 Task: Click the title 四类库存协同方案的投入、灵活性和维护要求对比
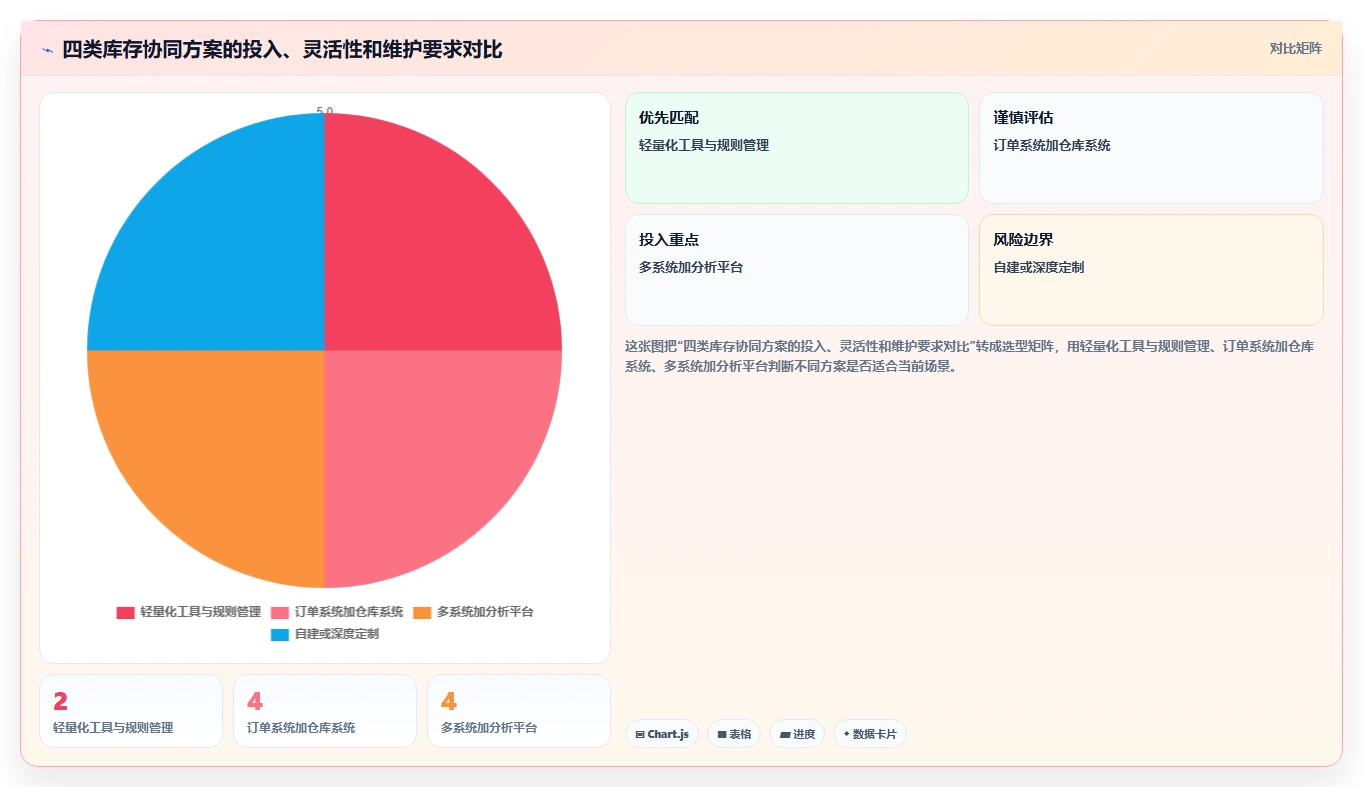tap(282, 49)
